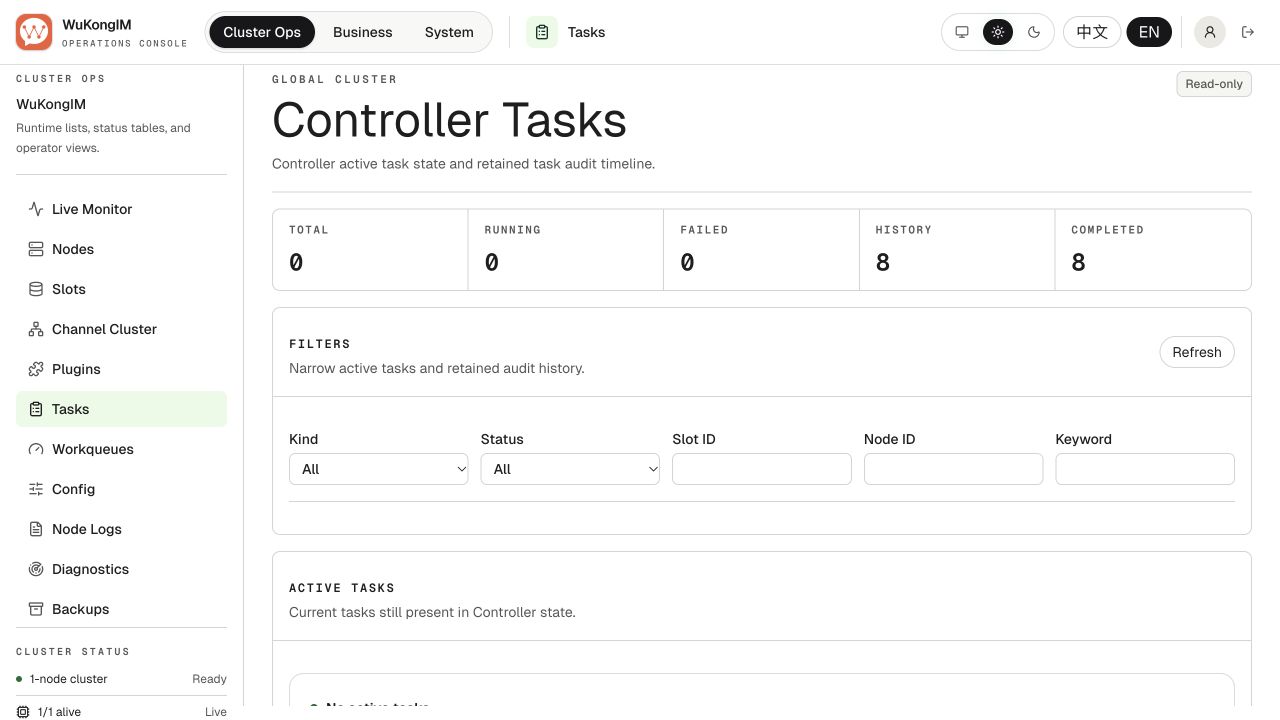Click the Slots database icon
The image size is (1280, 720).
coord(36,289)
